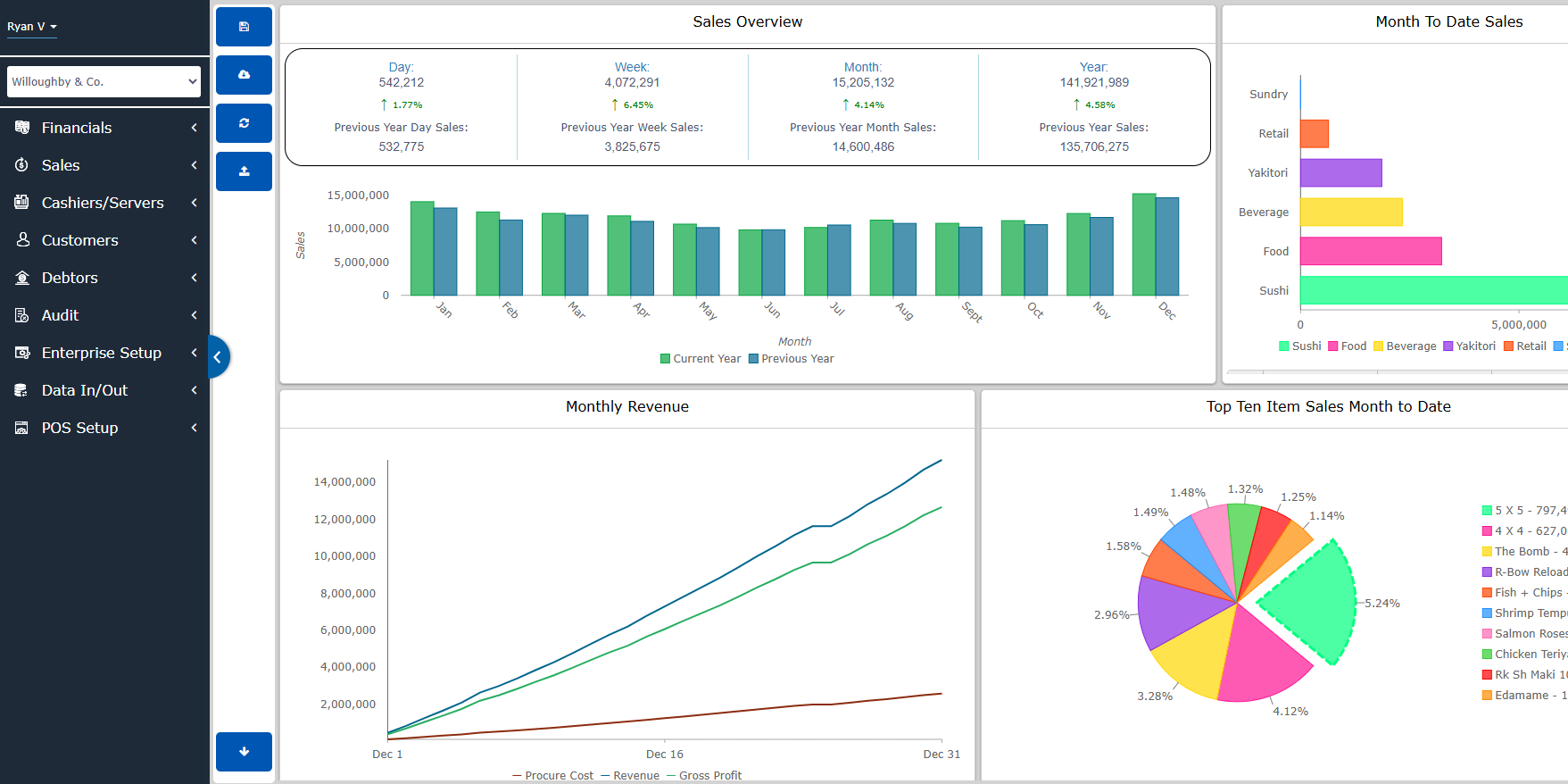This screenshot has height=784, width=1568.
Task: Toggle Current Year legend series
Action: tap(701, 359)
